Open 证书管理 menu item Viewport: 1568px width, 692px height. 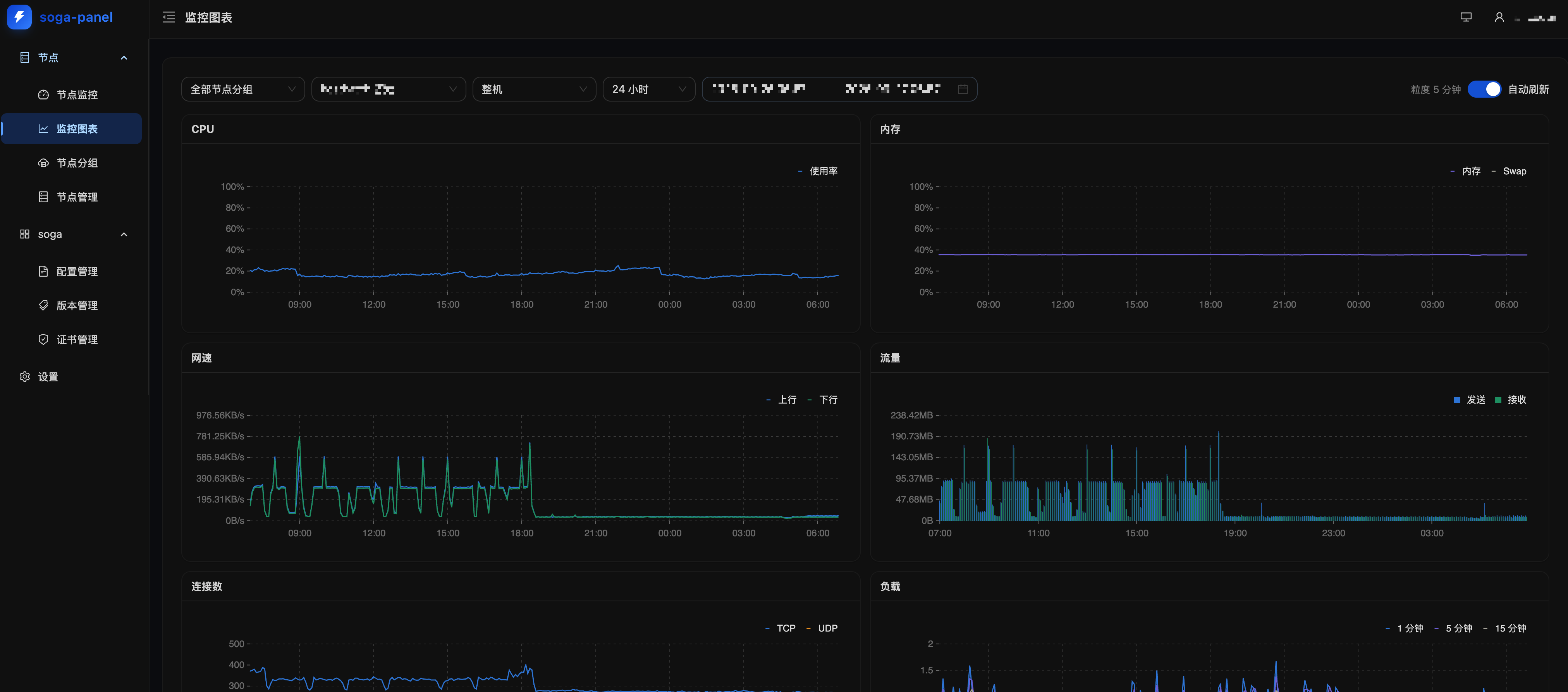[72, 340]
